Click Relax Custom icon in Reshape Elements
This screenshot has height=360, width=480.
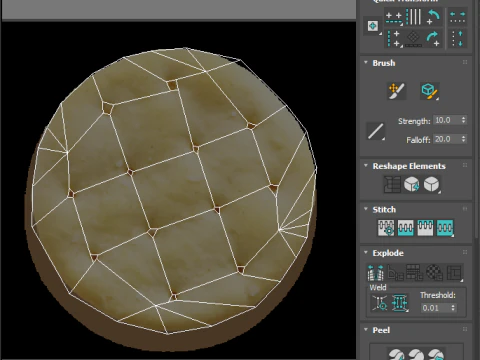click(x=431, y=184)
